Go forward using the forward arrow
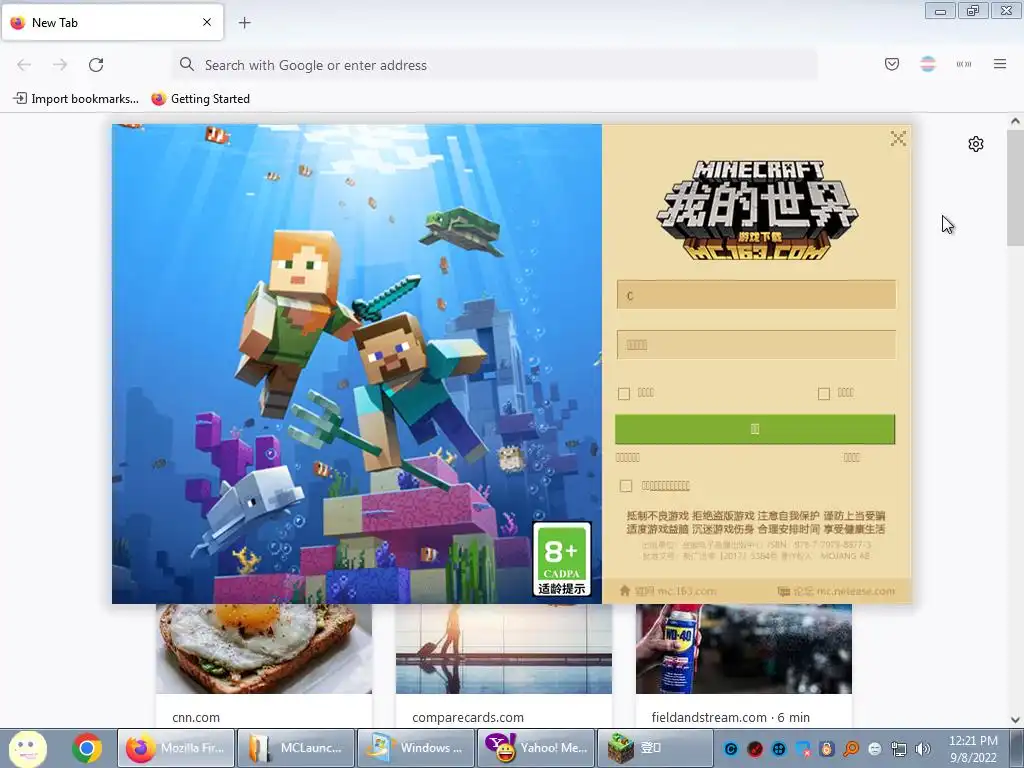Image resolution: width=1024 pixels, height=768 pixels. pyautogui.click(x=60, y=65)
